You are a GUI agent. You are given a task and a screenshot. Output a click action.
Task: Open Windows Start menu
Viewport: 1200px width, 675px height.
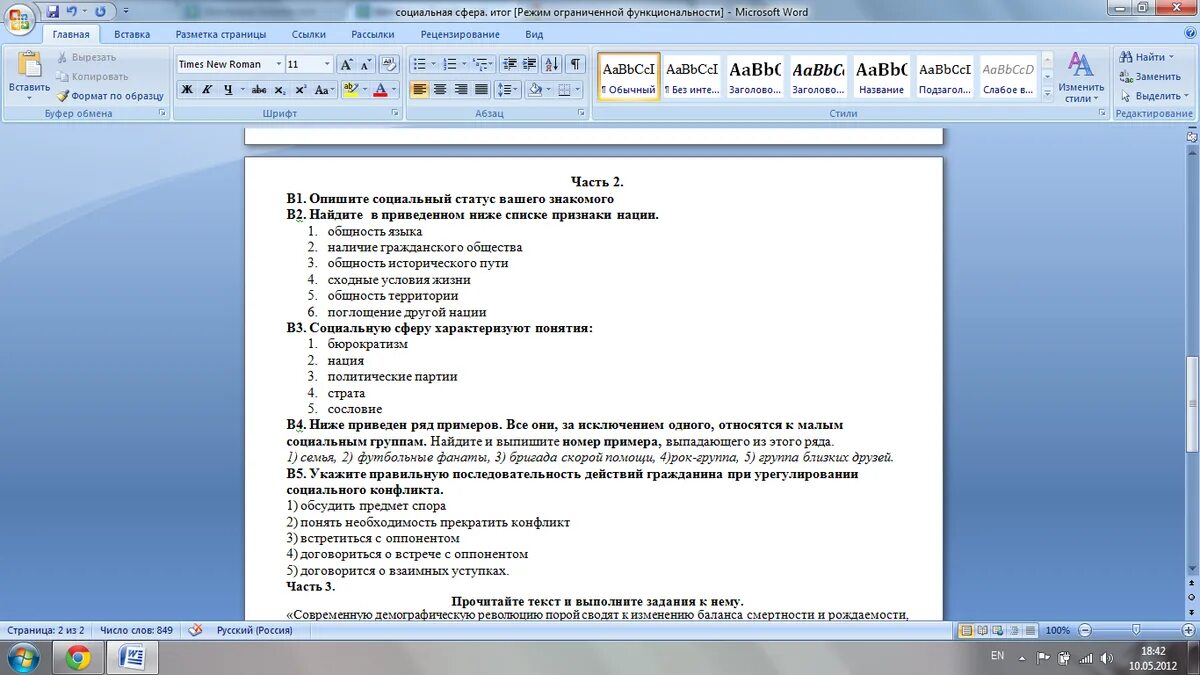coord(23,657)
